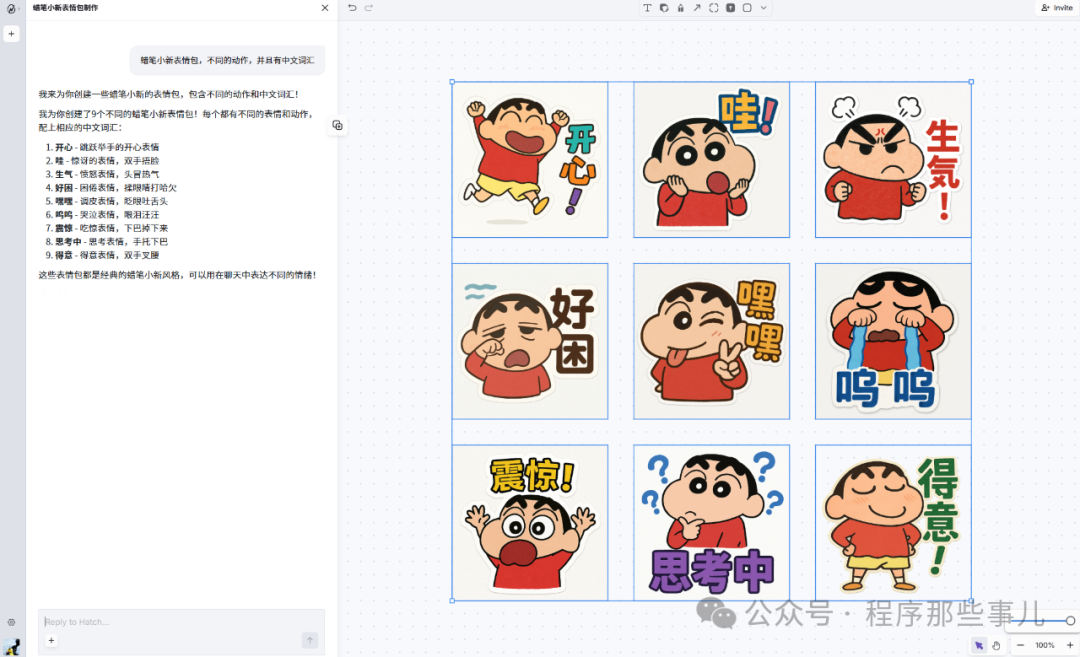Click the 100% zoom level value

[1045, 645]
